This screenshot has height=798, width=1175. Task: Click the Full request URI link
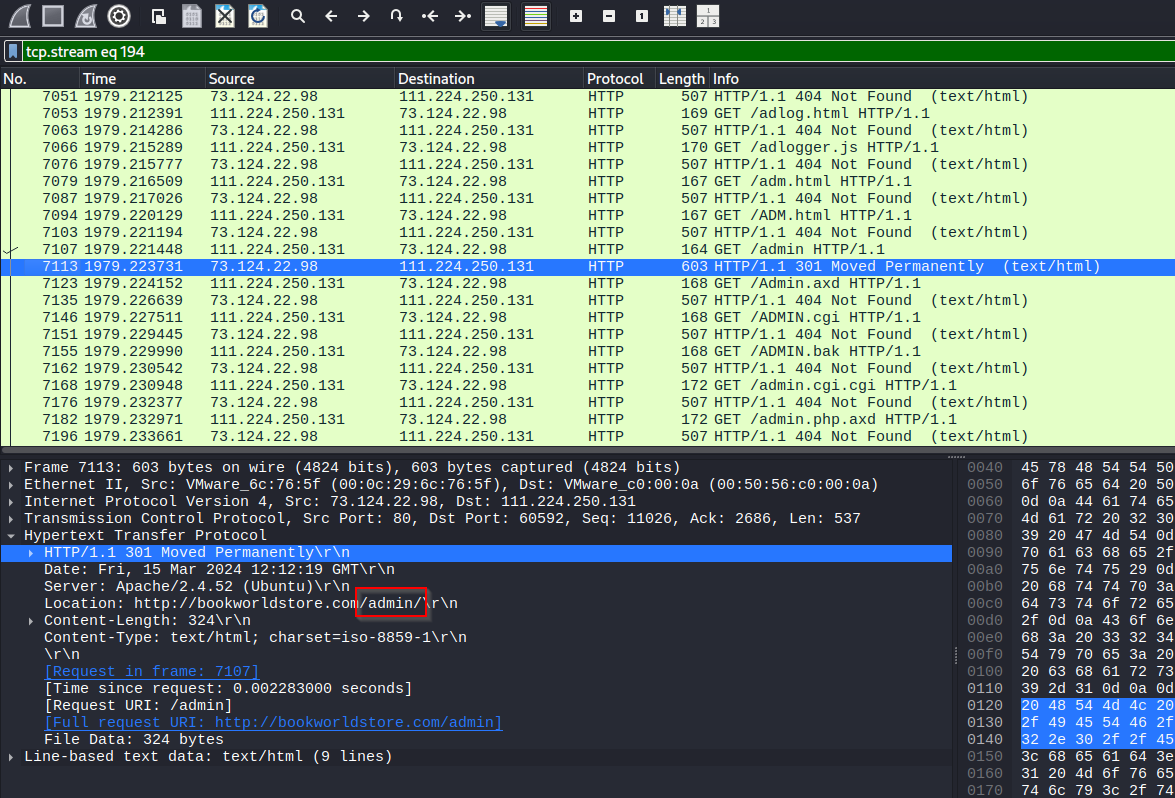point(272,723)
